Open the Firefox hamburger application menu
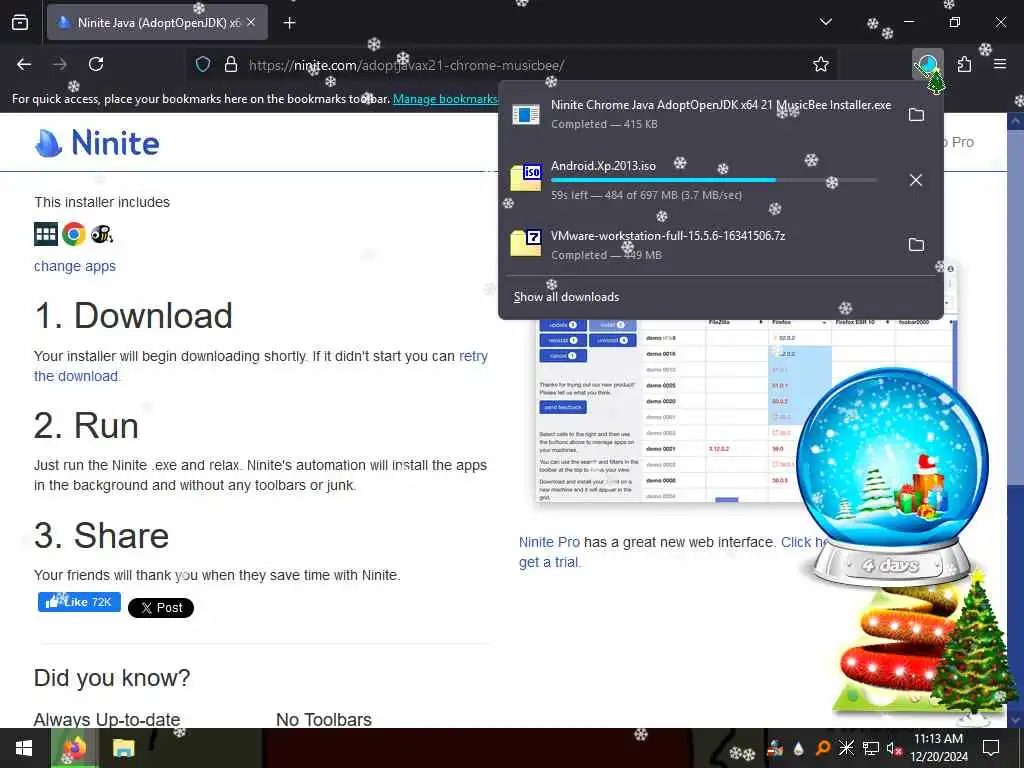 [1000, 64]
